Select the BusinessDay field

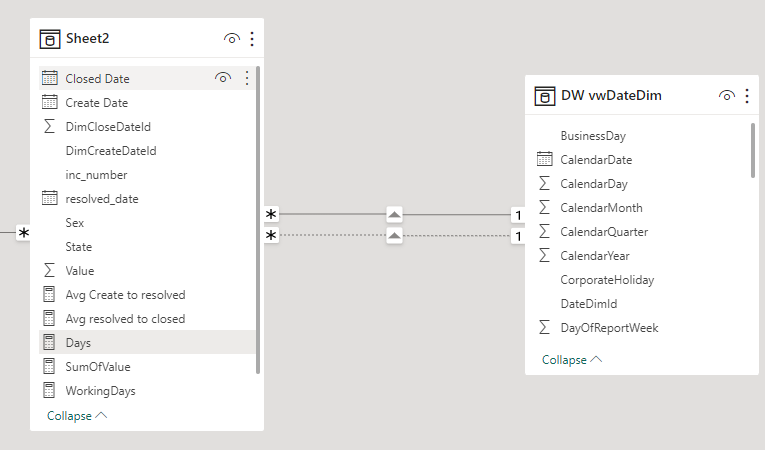point(593,136)
